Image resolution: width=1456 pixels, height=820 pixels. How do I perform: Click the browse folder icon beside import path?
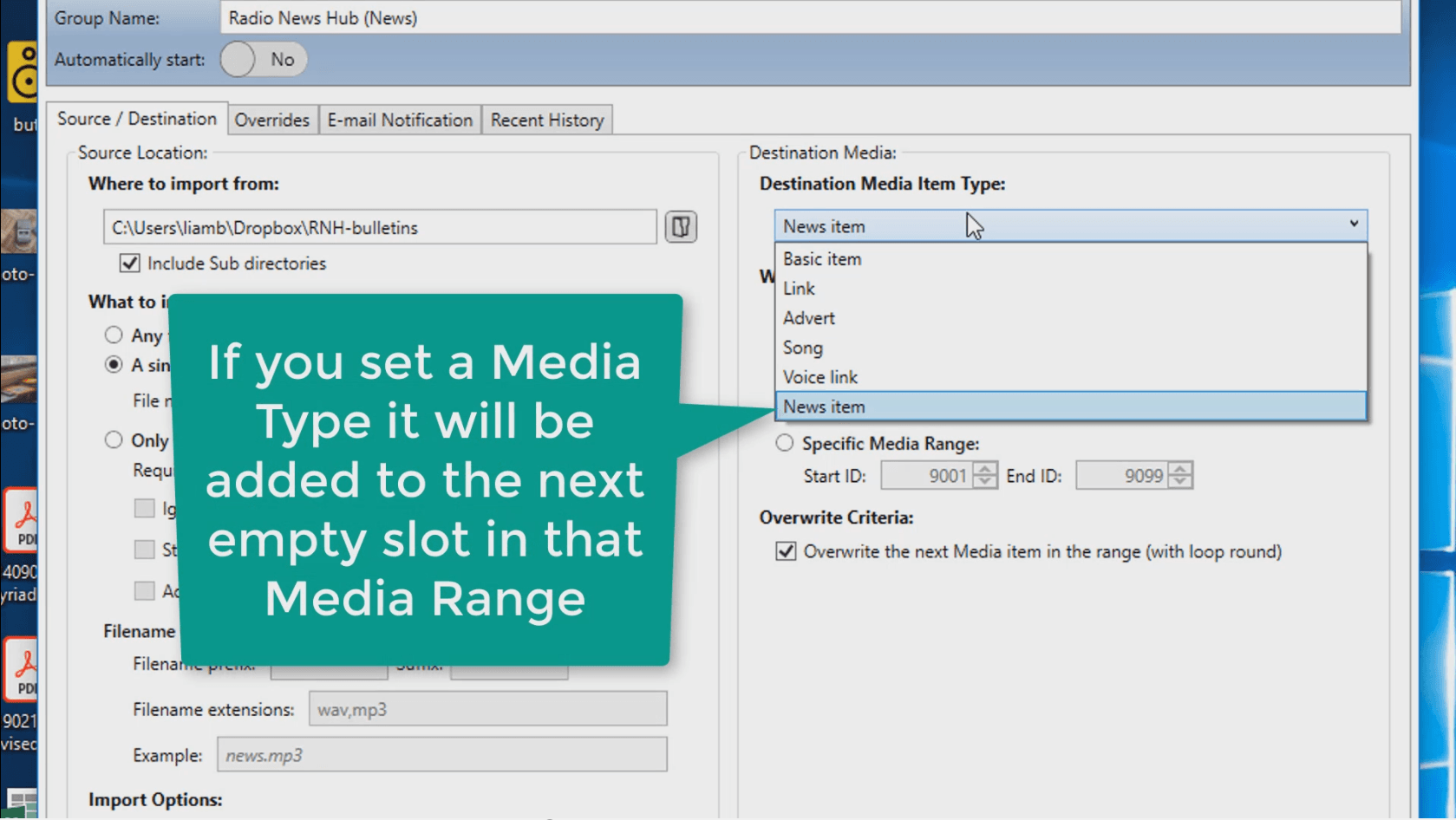click(x=681, y=227)
